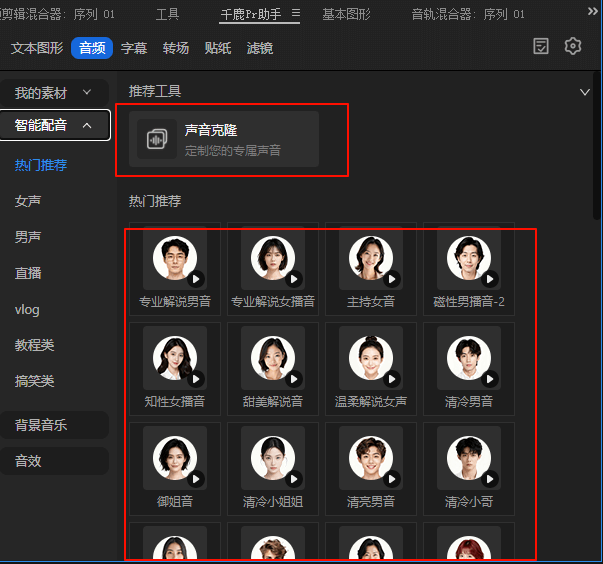Open the 千鹿Pr助手 panel menu icon

[x=296, y=13]
